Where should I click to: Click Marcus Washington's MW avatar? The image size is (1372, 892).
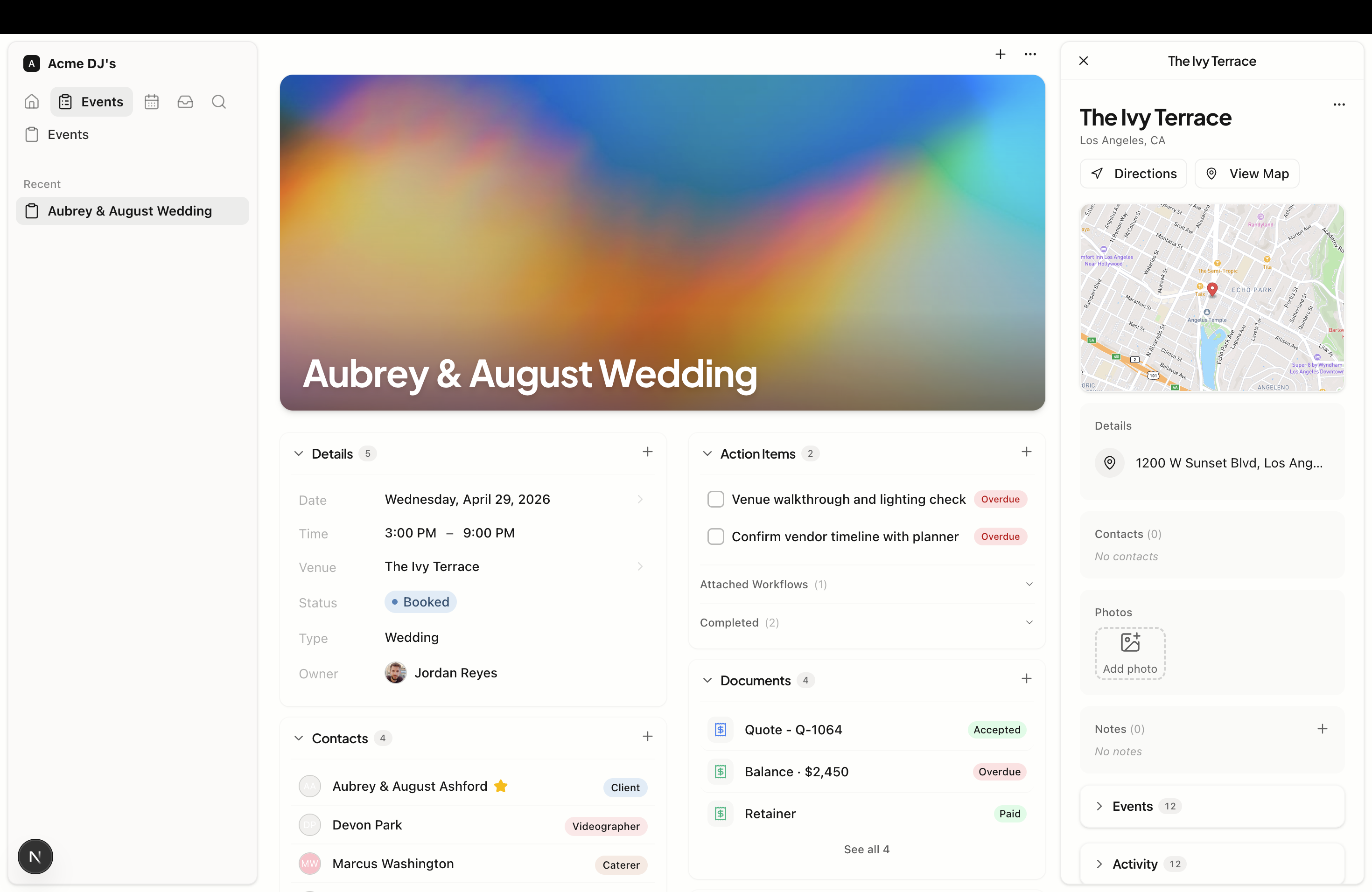pyautogui.click(x=309, y=864)
